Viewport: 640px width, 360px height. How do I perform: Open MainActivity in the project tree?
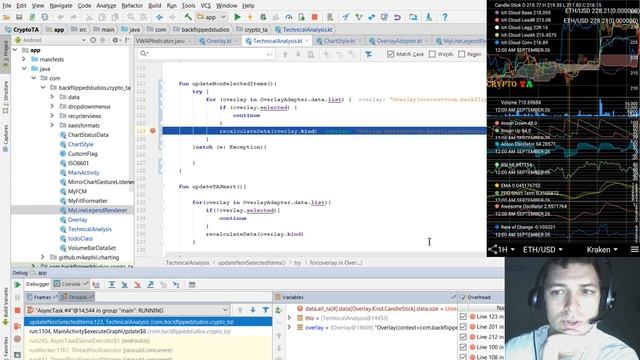click(x=83, y=173)
